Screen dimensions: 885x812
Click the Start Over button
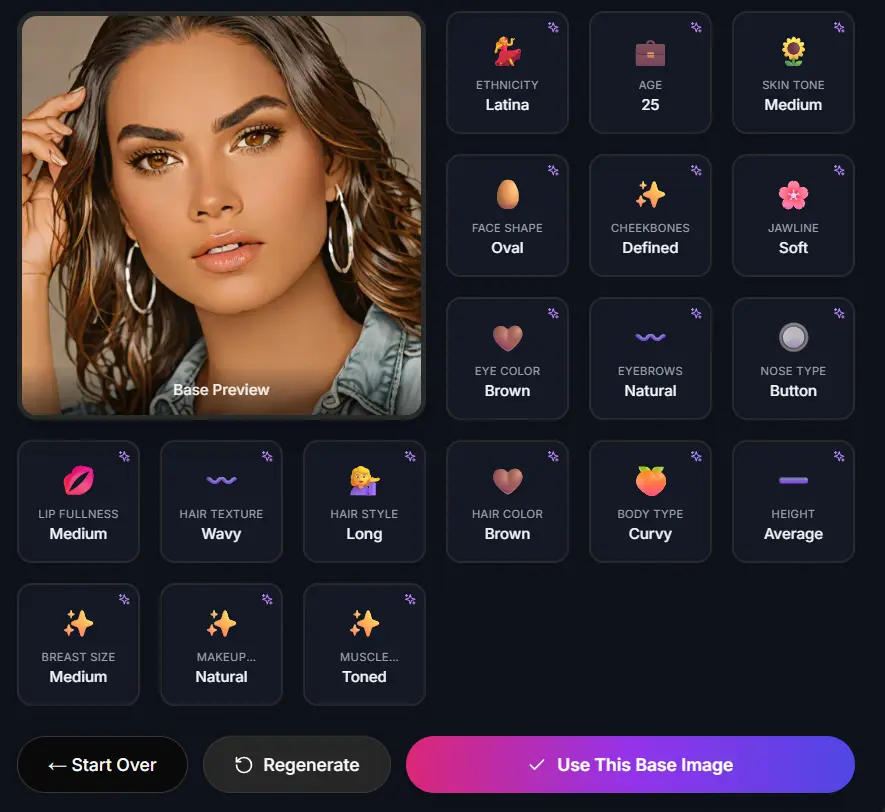102,765
